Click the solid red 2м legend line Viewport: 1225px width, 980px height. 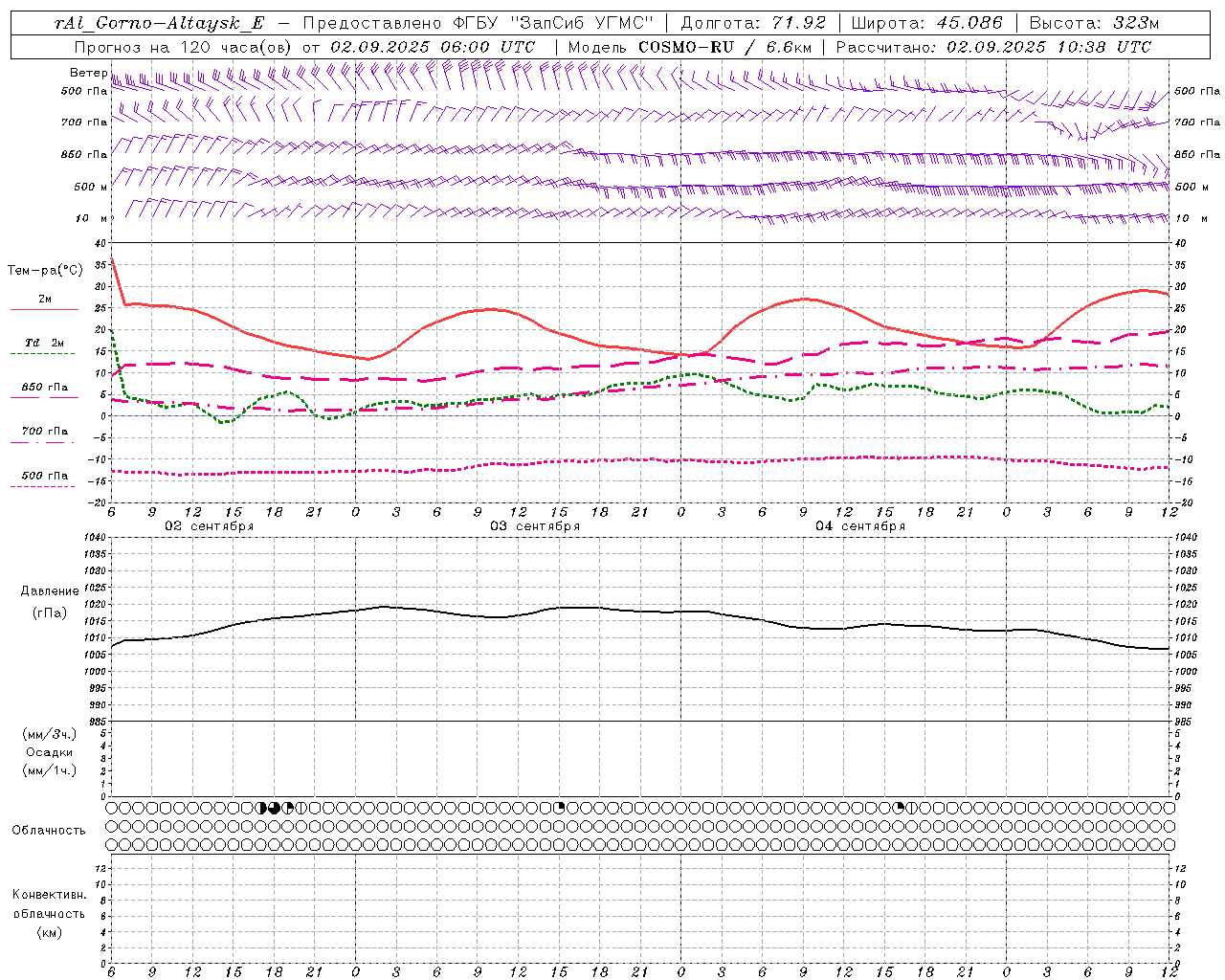(x=44, y=310)
